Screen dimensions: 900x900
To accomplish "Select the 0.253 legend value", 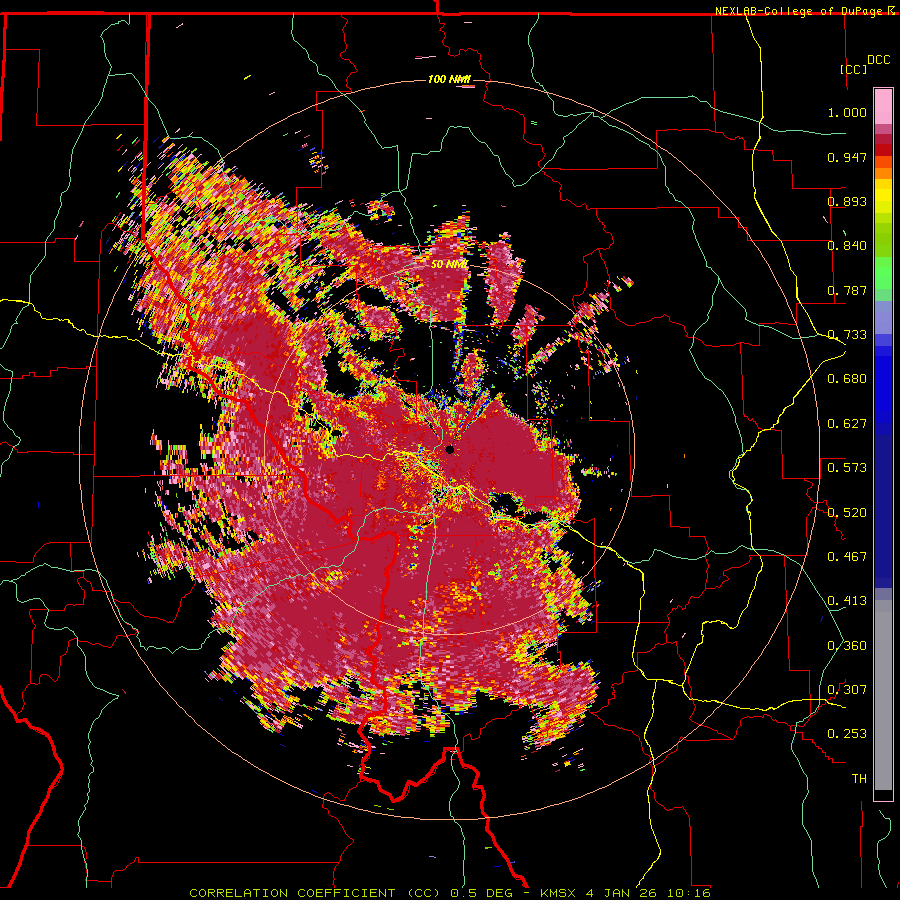I will [847, 734].
